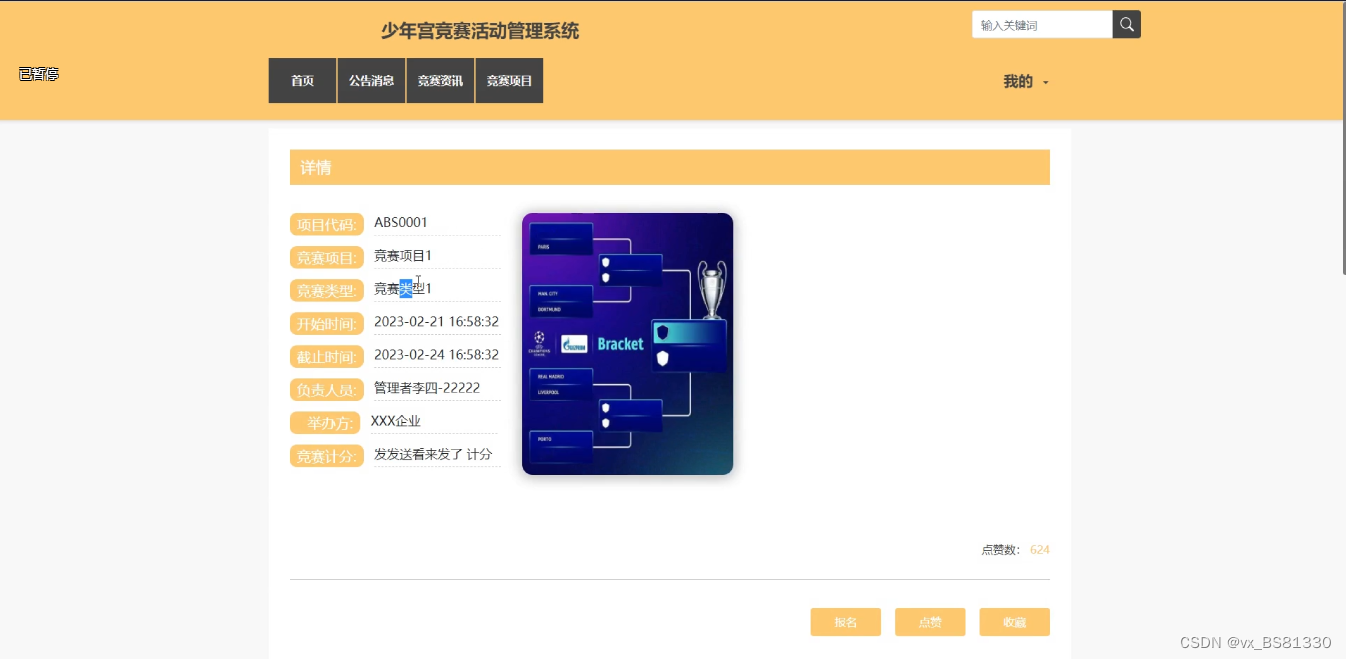Click the 竞赛项目 field label
Image resolution: width=1346 pixels, height=659 pixels.
[x=327, y=258]
